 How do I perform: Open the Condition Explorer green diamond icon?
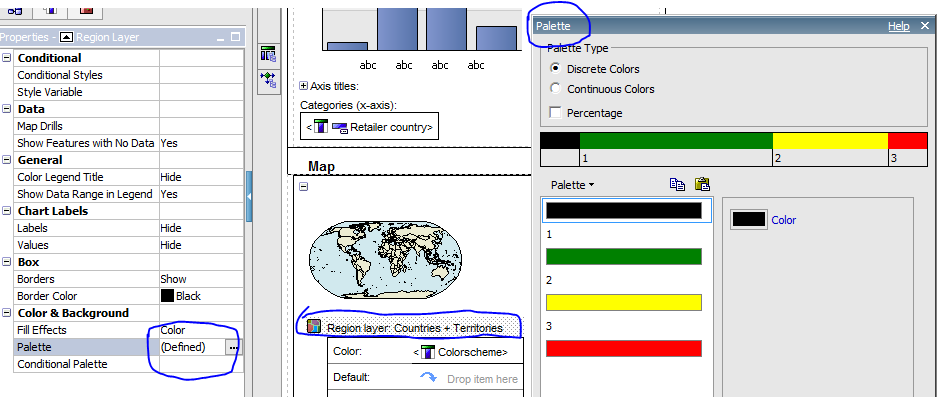[x=268, y=80]
